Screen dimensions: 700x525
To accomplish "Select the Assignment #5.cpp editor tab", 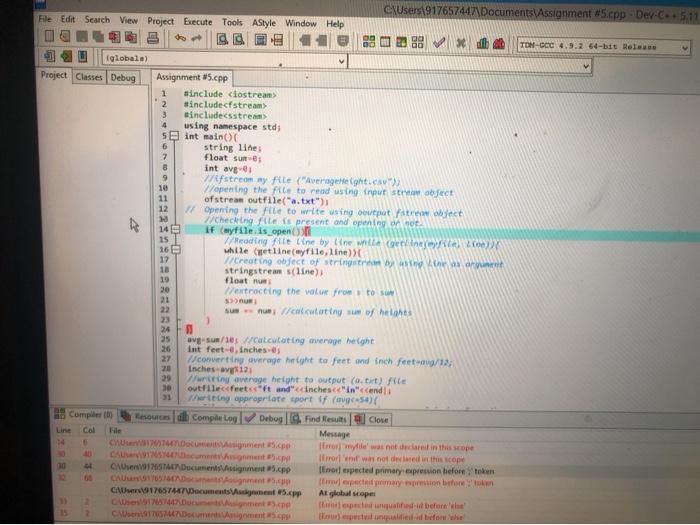I will (x=192, y=77).
